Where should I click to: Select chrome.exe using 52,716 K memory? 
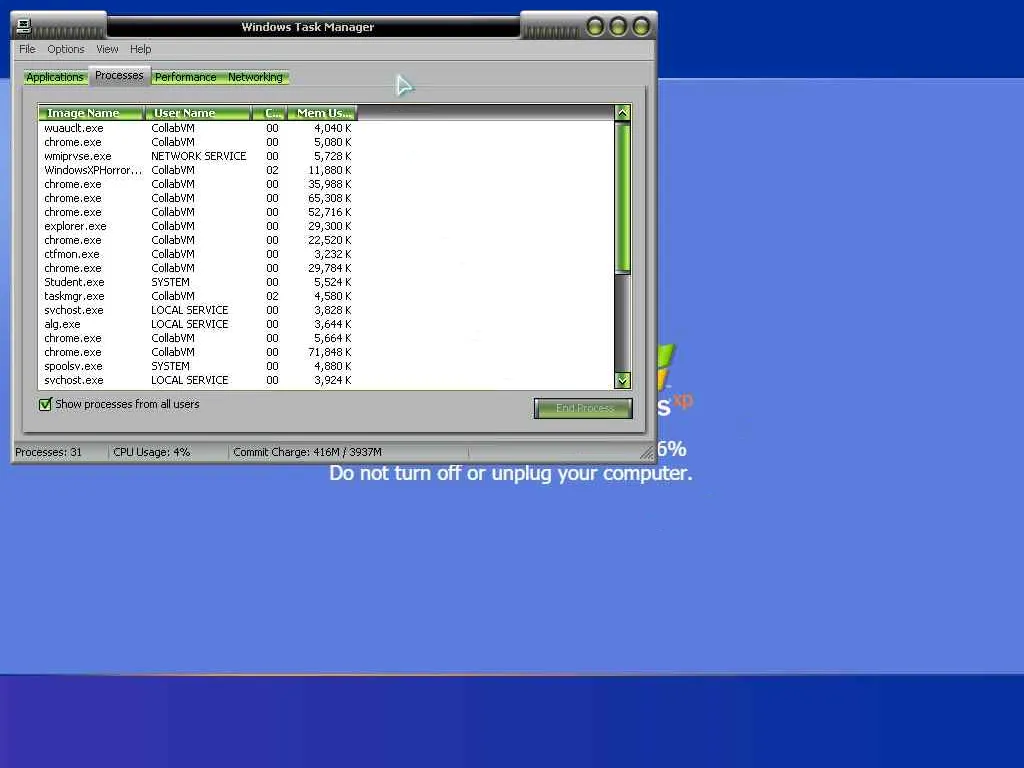click(x=197, y=212)
